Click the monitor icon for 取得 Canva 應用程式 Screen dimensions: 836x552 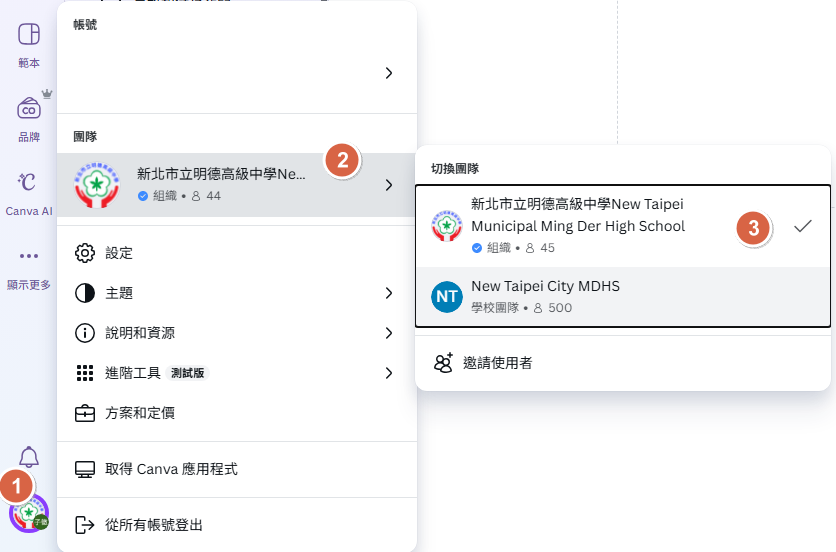point(85,469)
